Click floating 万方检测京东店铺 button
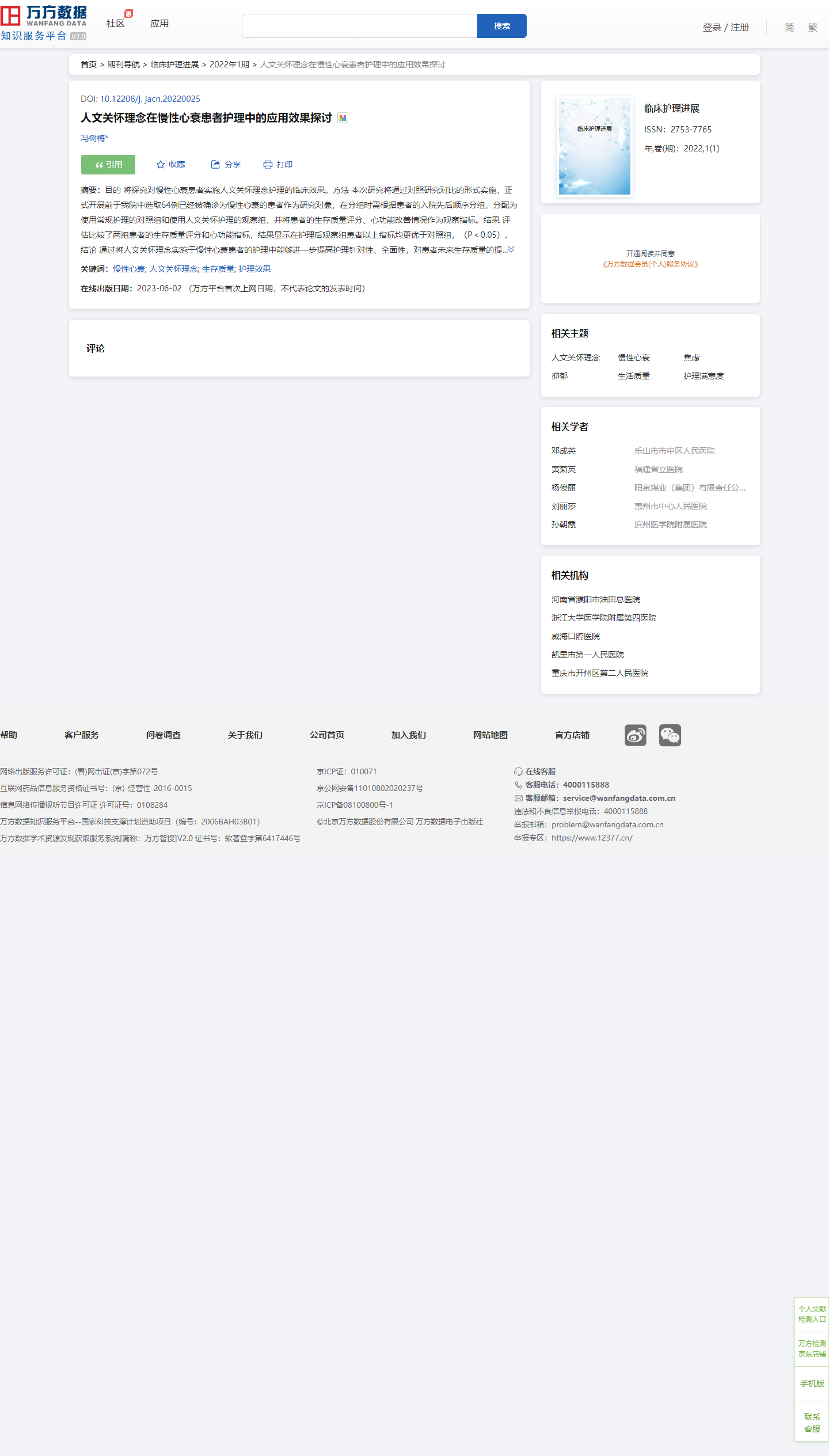Screen dimensions: 829x1456 [x=812, y=1348]
